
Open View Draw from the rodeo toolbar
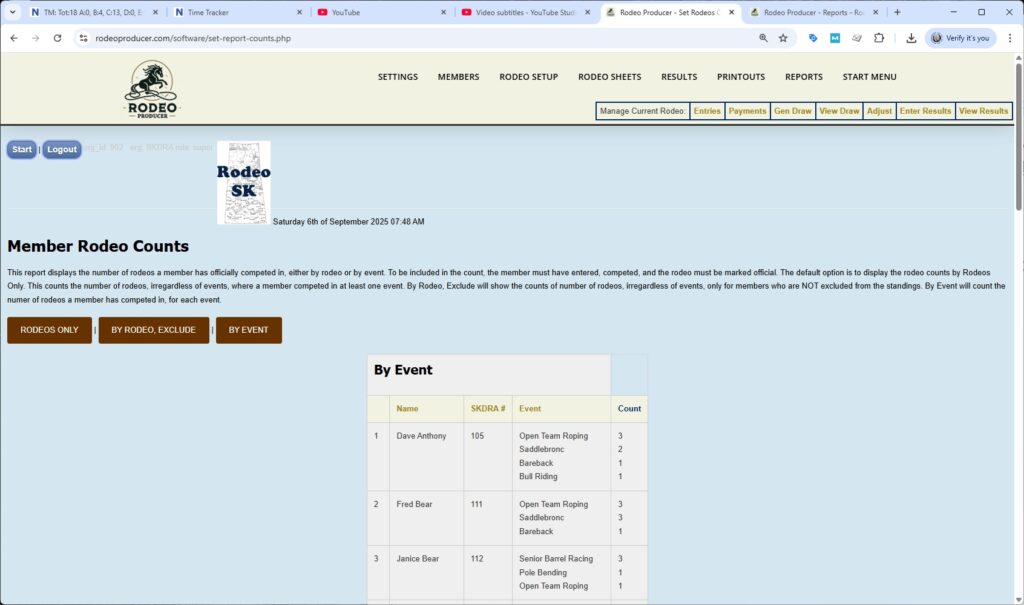click(x=839, y=111)
